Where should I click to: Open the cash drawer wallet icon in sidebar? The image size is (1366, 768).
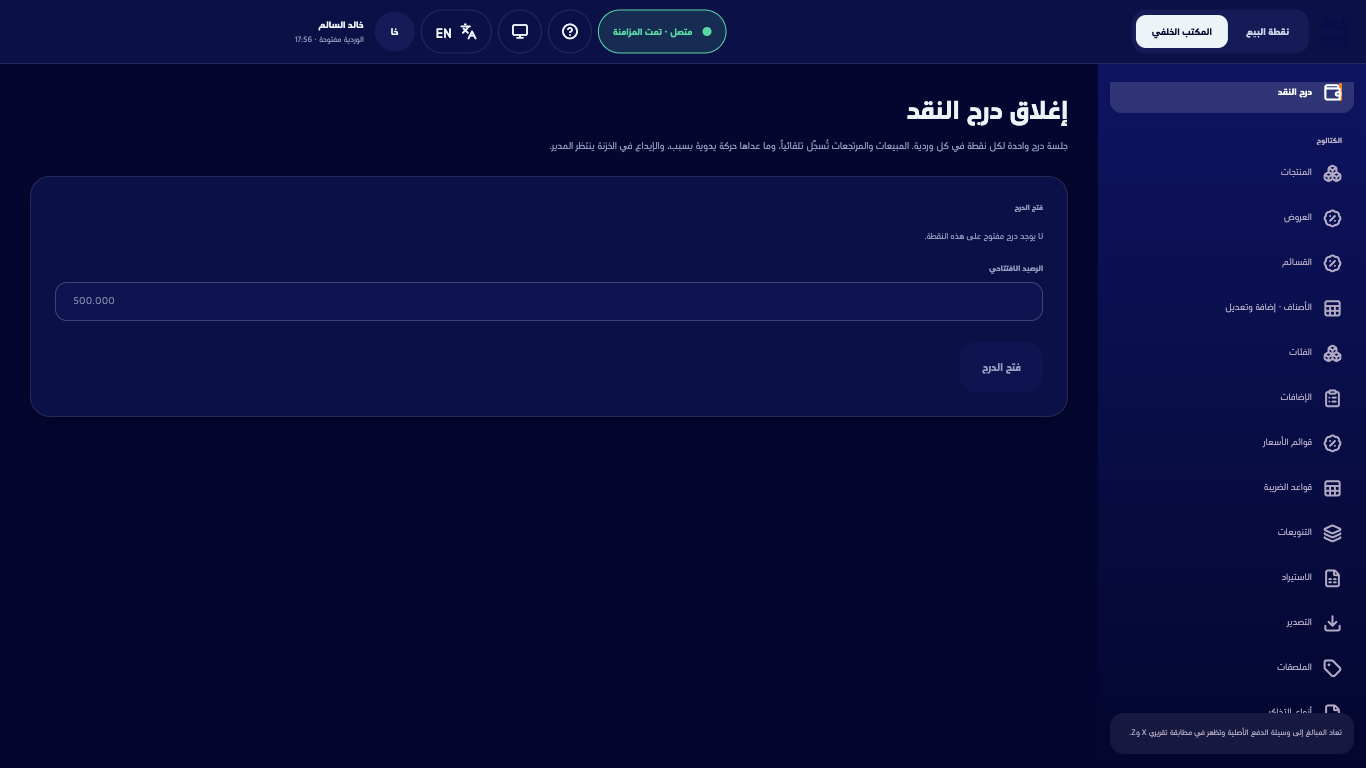1332,92
